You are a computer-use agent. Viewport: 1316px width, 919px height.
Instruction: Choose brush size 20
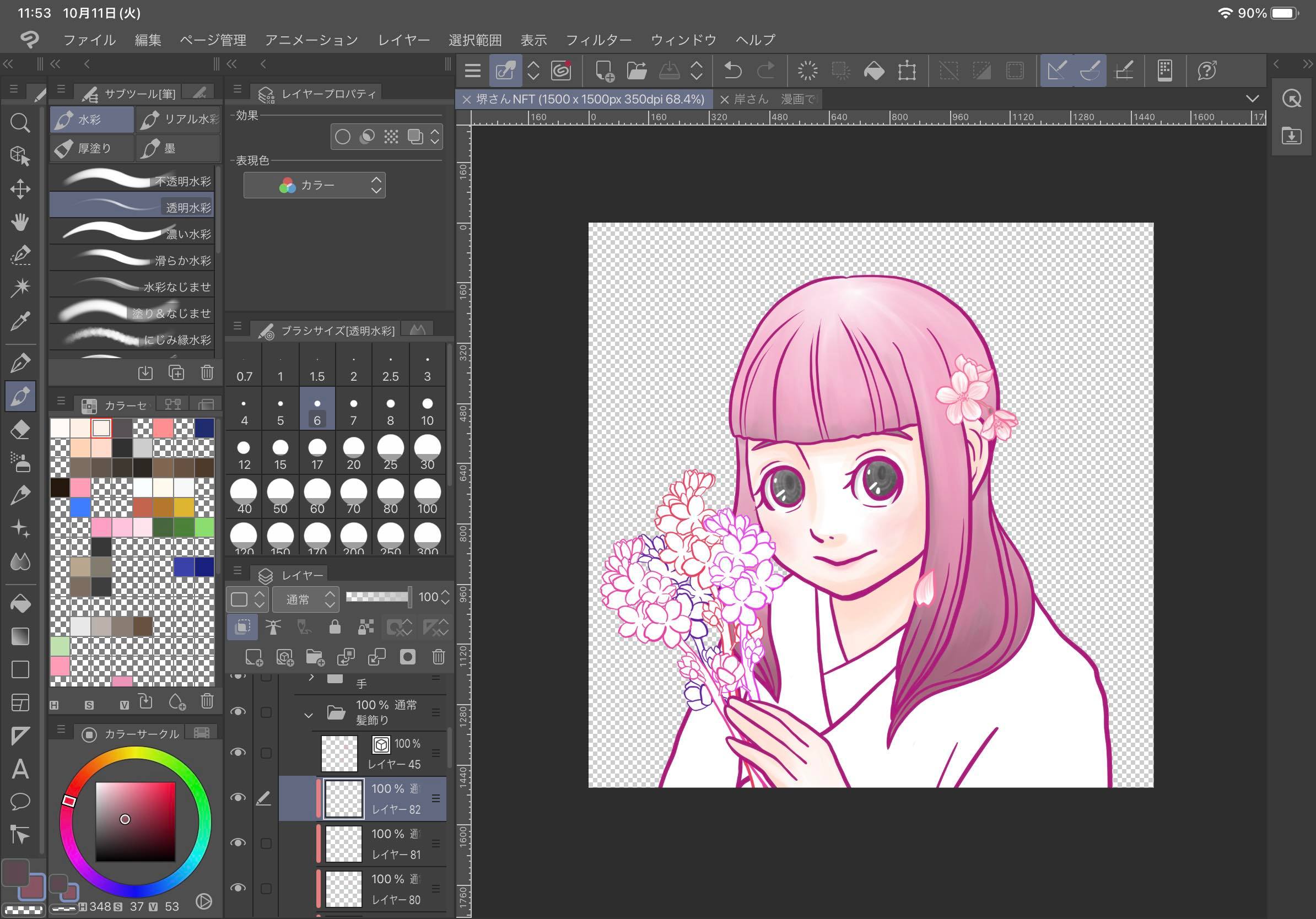pyautogui.click(x=353, y=454)
